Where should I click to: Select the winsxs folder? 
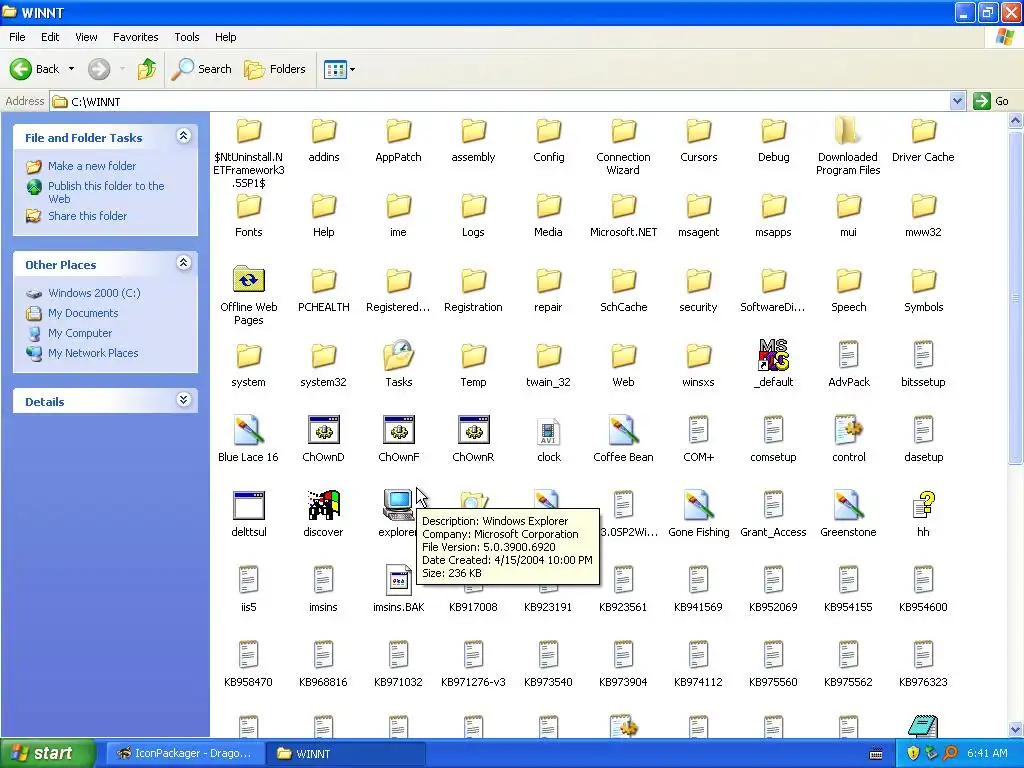[698, 357]
